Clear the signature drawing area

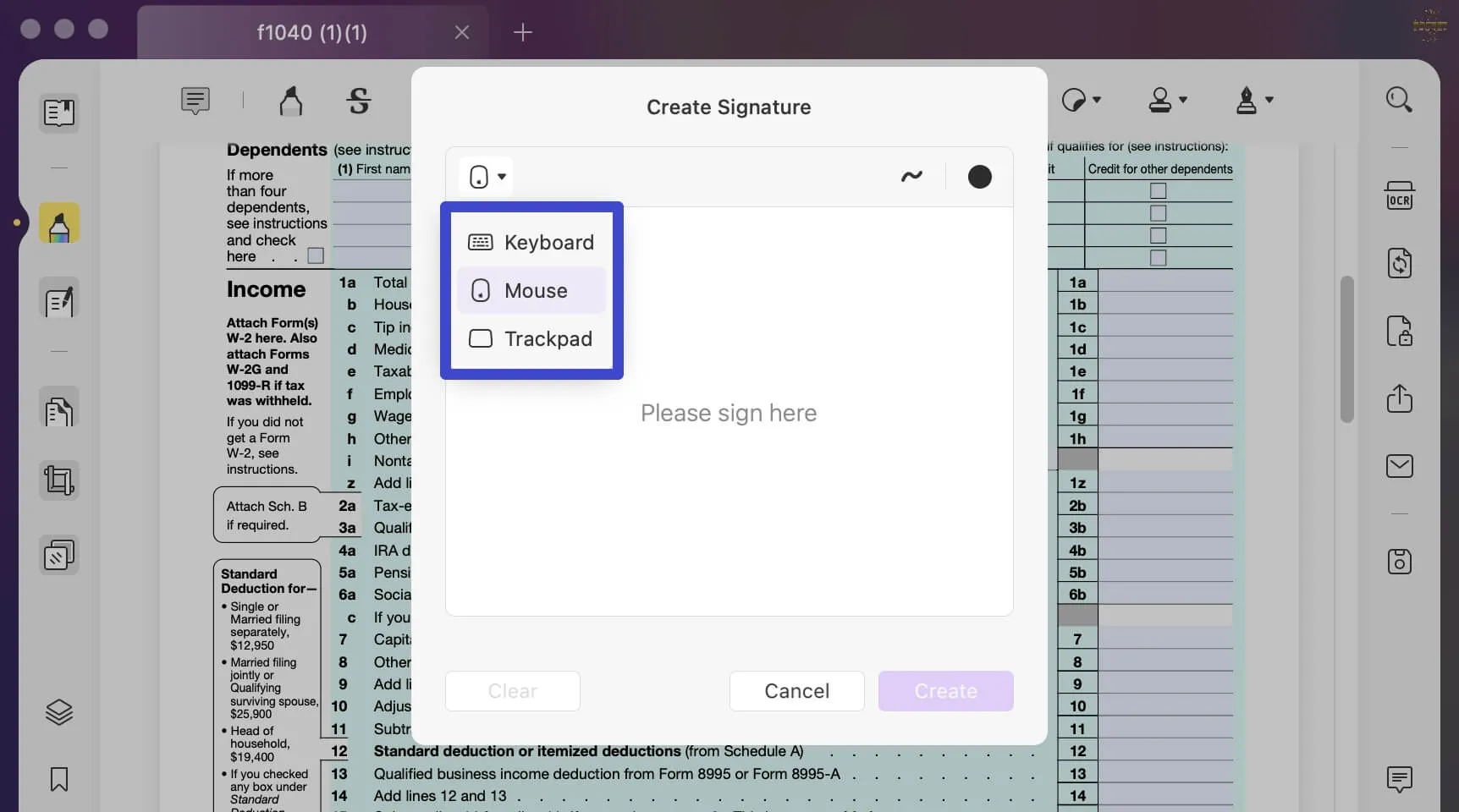pos(512,690)
